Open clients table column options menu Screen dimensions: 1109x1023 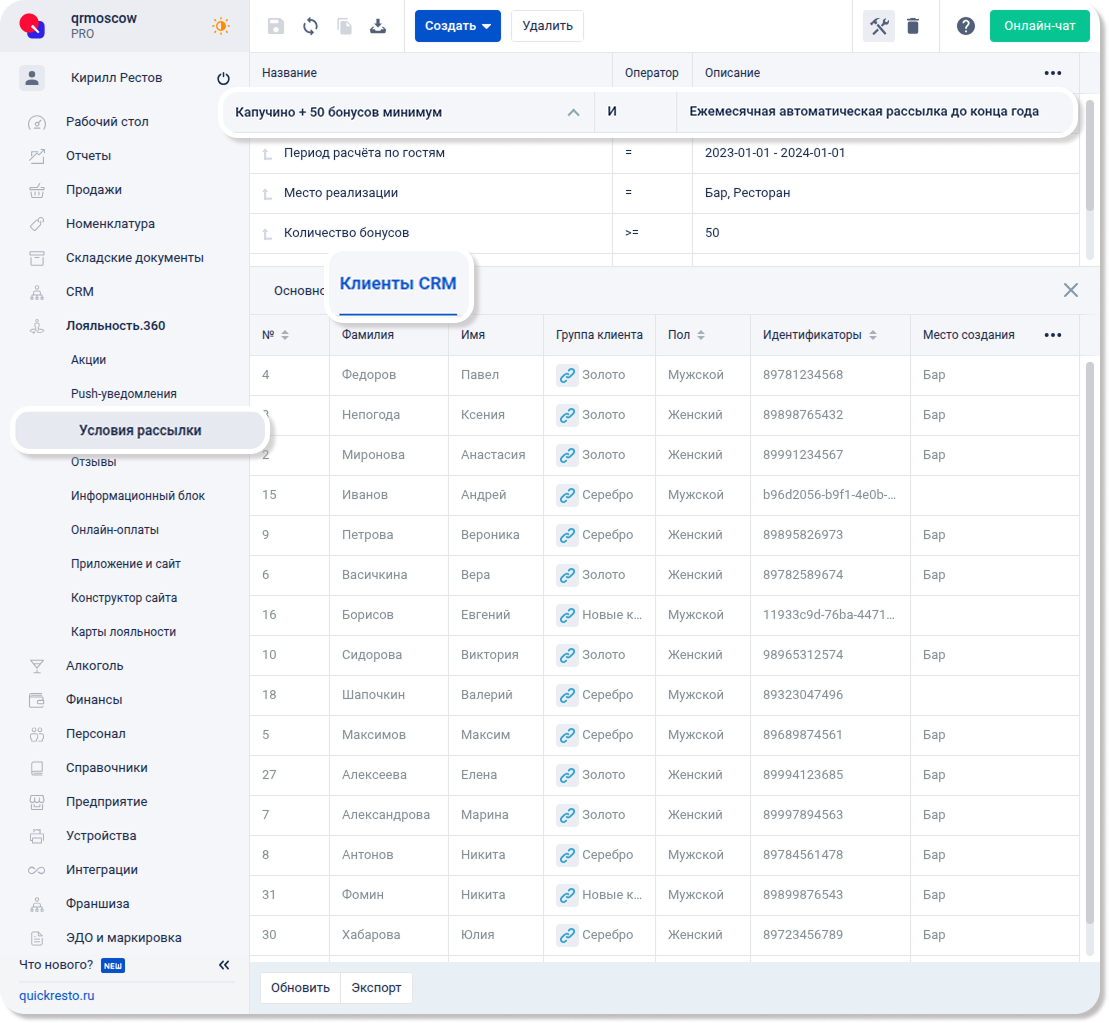1052,335
